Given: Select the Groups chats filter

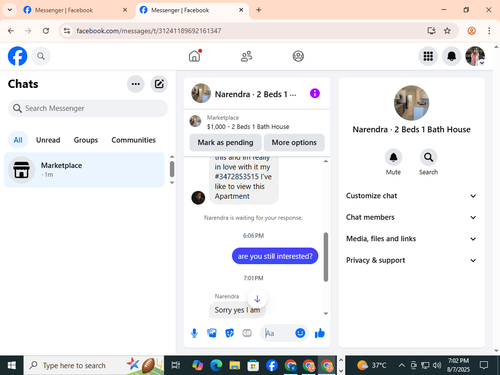Looking at the screenshot, I should pyautogui.click(x=86, y=140).
